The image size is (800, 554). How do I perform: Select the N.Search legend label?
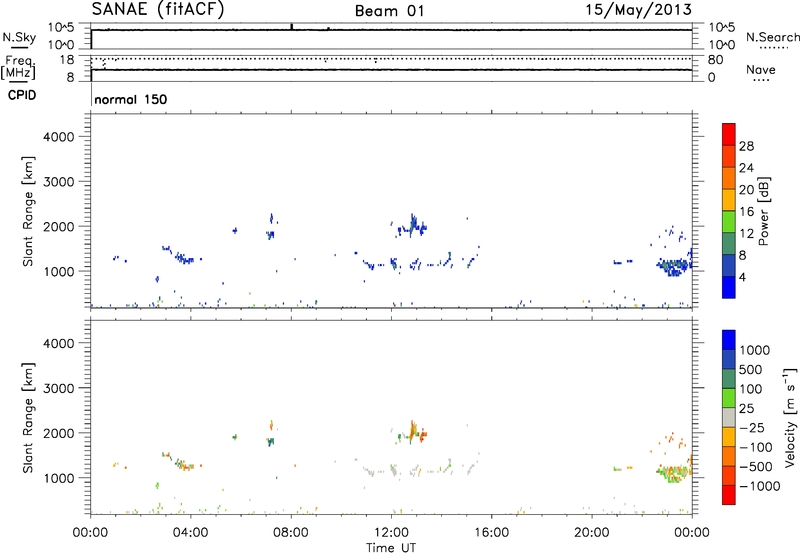[773, 37]
